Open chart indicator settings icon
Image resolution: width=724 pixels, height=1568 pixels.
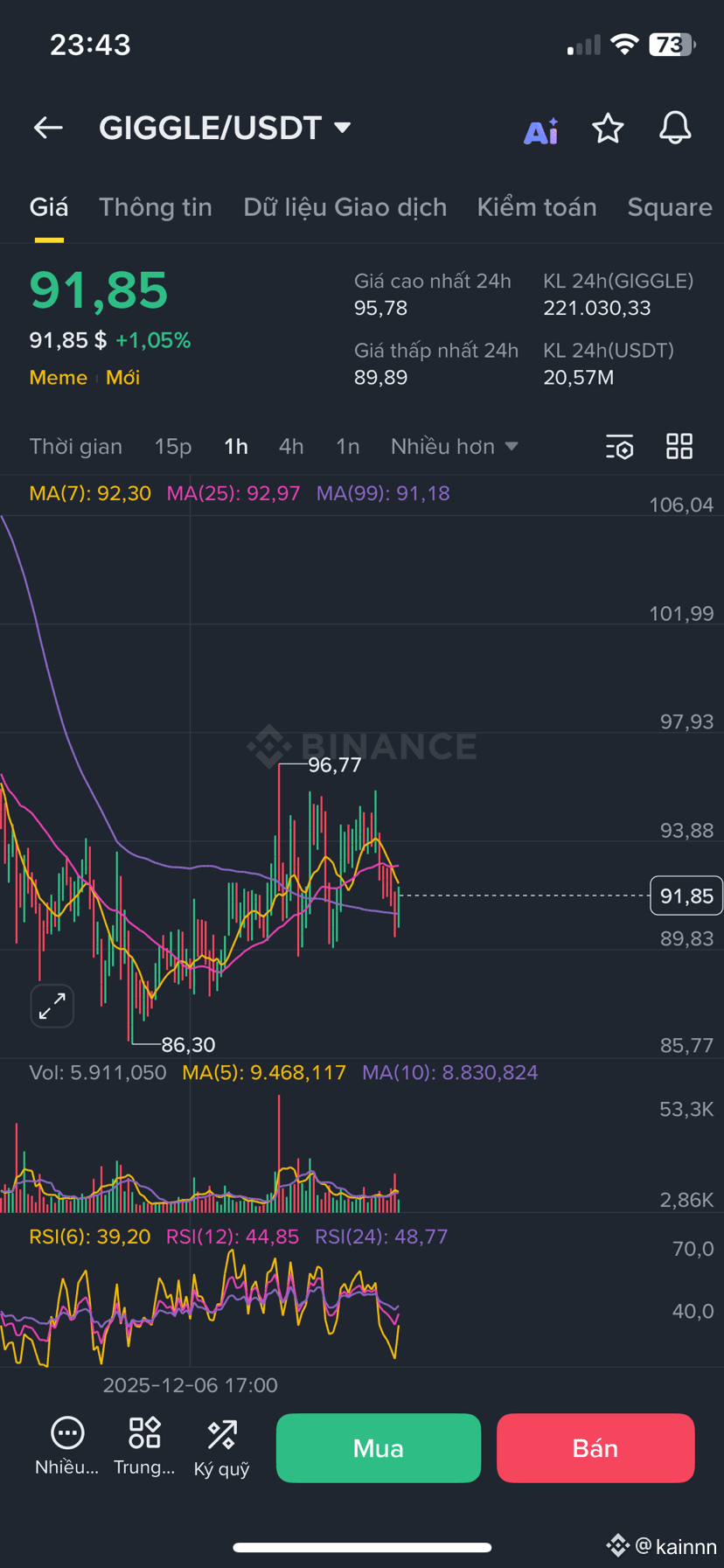(x=620, y=447)
